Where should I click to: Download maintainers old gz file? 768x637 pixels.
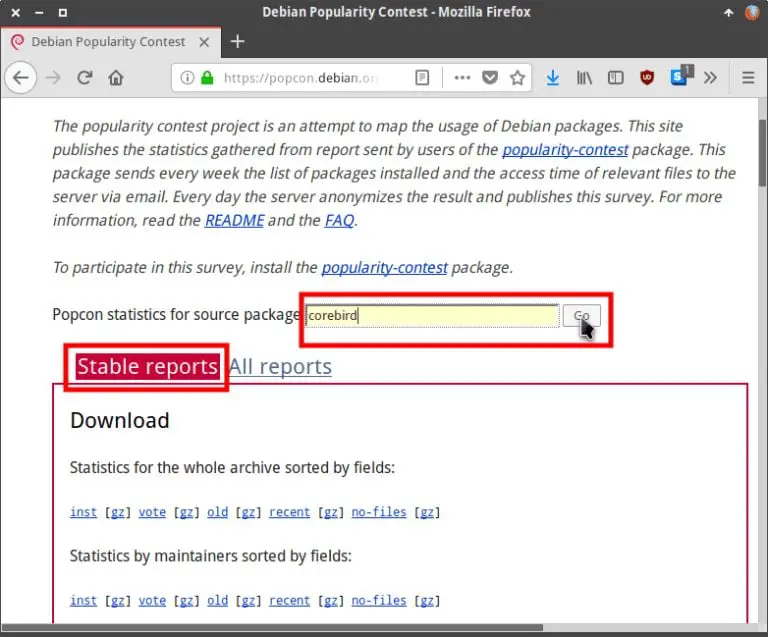248,601
